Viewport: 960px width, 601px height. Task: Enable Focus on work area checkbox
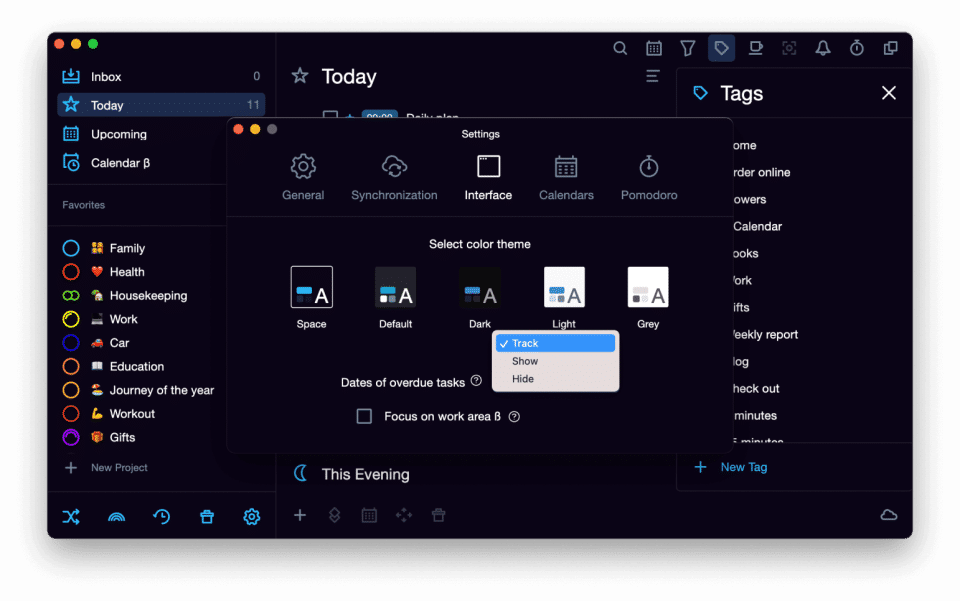(x=364, y=416)
